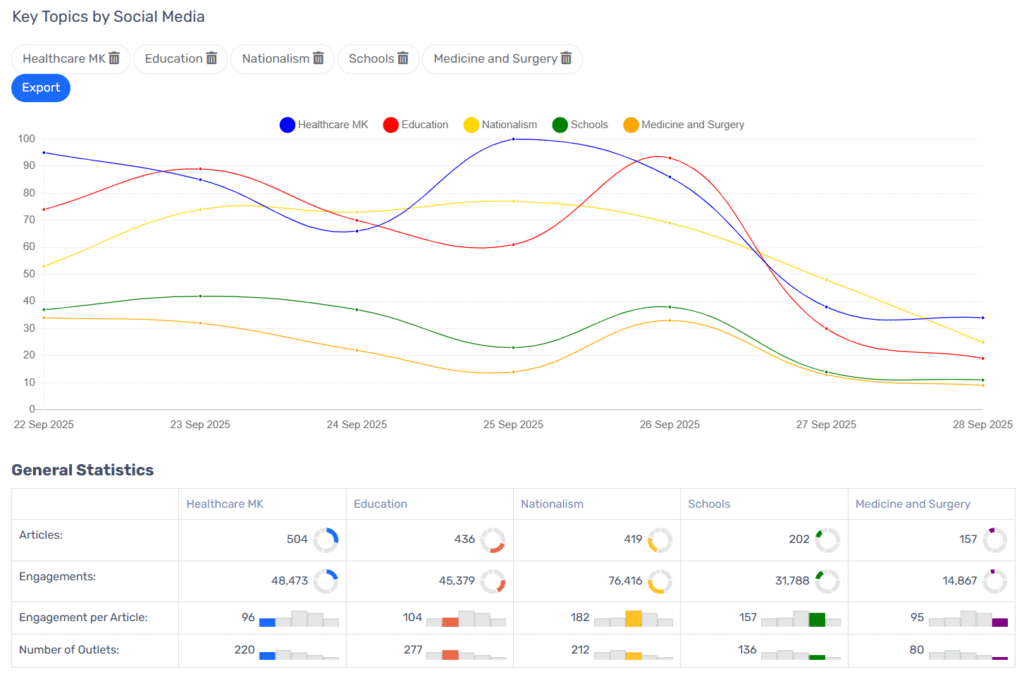Hide the Education line via legend
The image size is (1024, 681).
pos(416,125)
